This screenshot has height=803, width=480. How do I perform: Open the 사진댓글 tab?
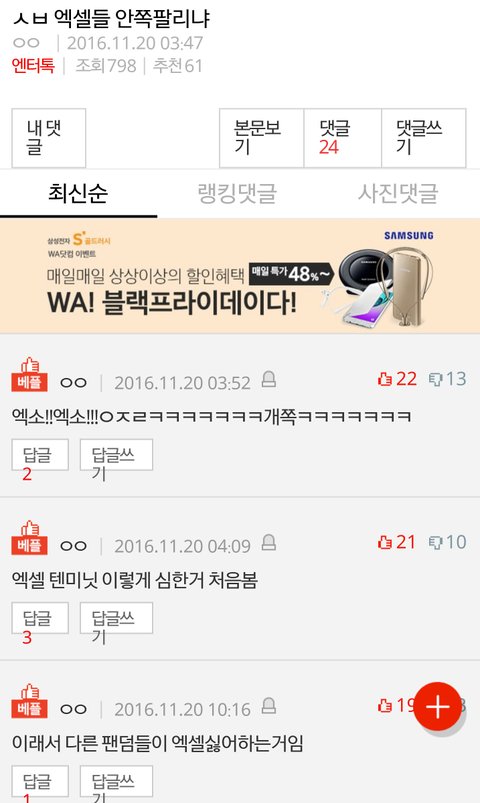click(398, 194)
